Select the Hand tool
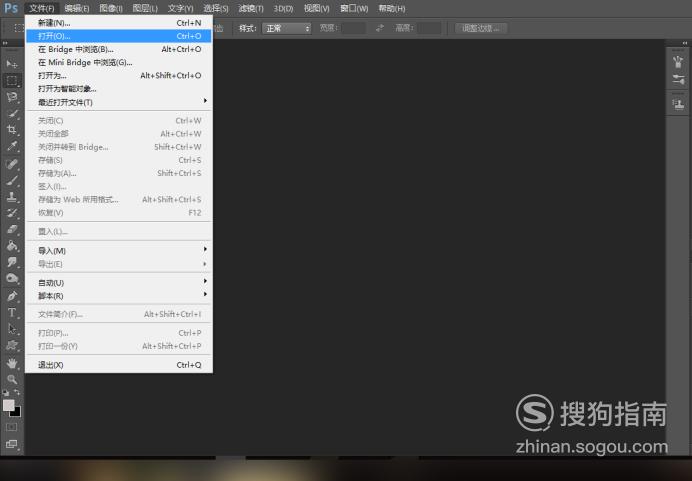 [x=12, y=363]
